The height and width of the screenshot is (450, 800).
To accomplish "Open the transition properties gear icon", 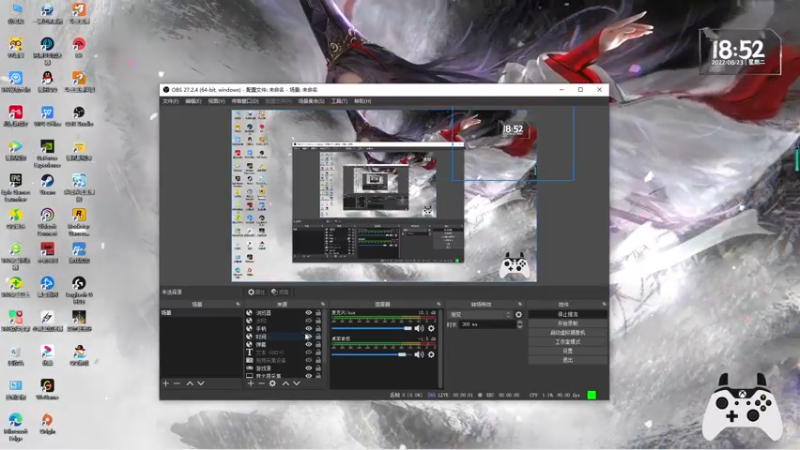I will coord(519,315).
